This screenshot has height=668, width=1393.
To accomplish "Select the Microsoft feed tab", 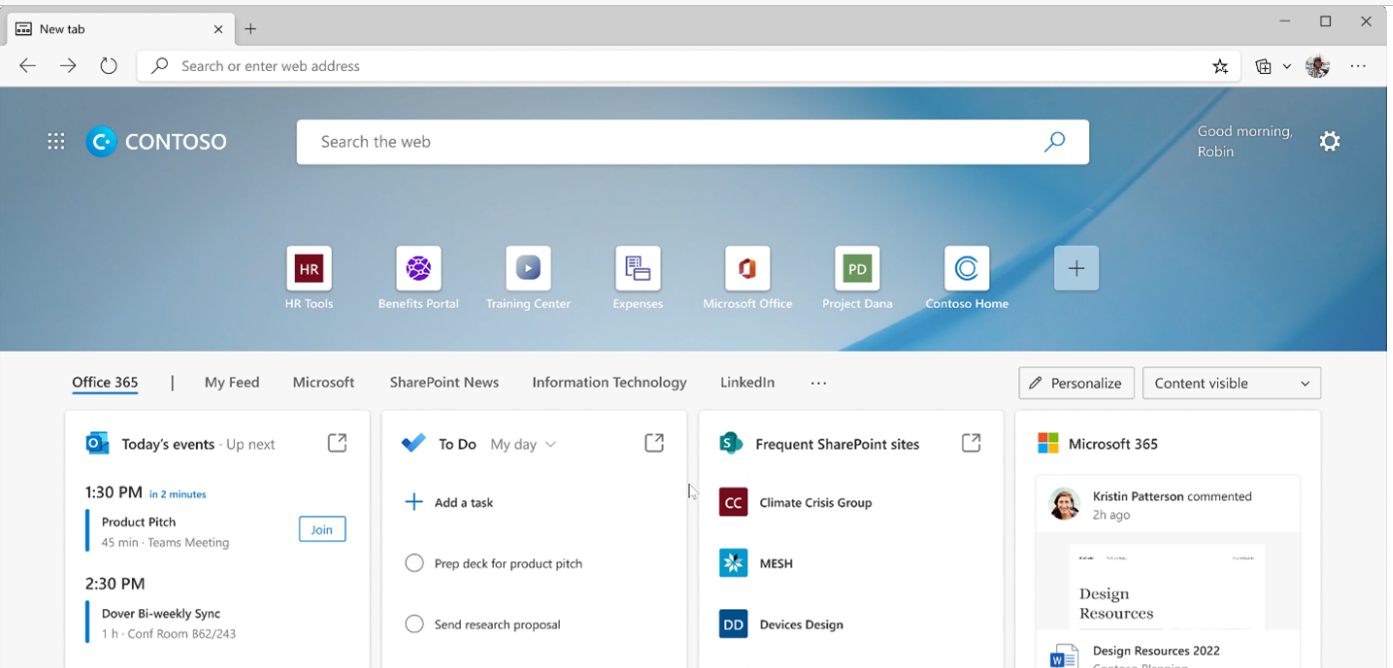I will 323,382.
